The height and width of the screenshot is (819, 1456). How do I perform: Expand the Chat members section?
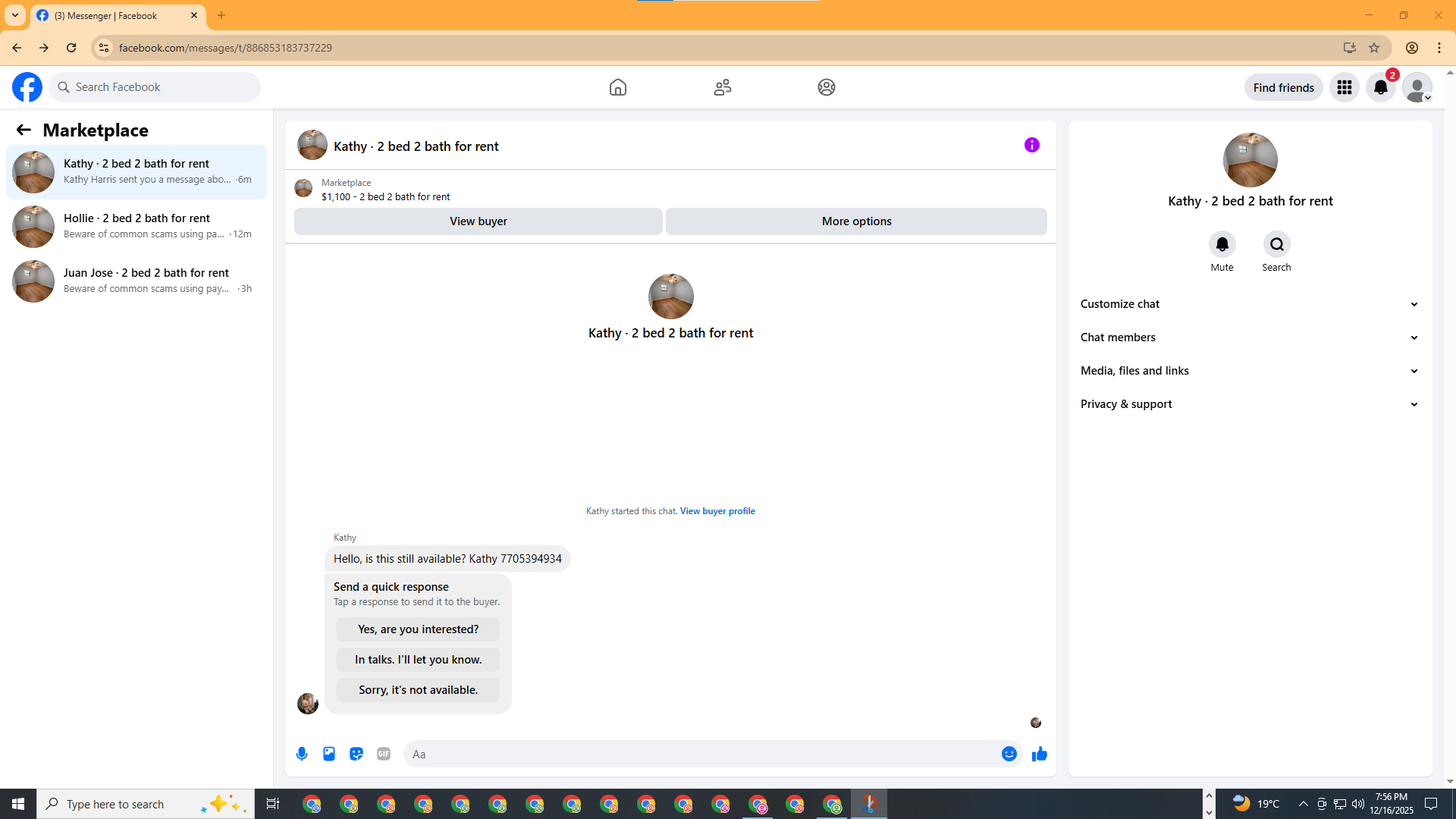1250,337
